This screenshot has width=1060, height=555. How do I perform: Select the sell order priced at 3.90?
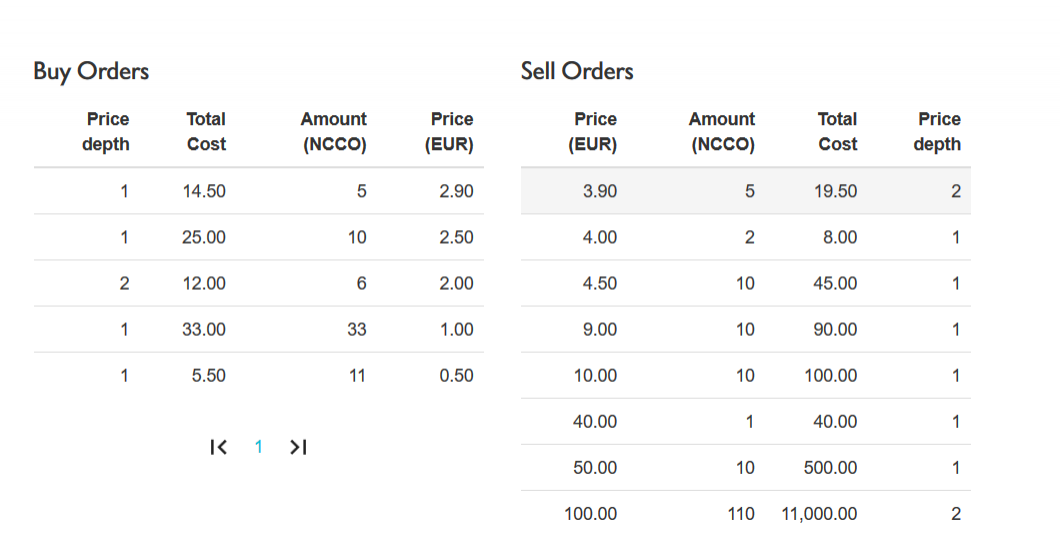pos(745,191)
